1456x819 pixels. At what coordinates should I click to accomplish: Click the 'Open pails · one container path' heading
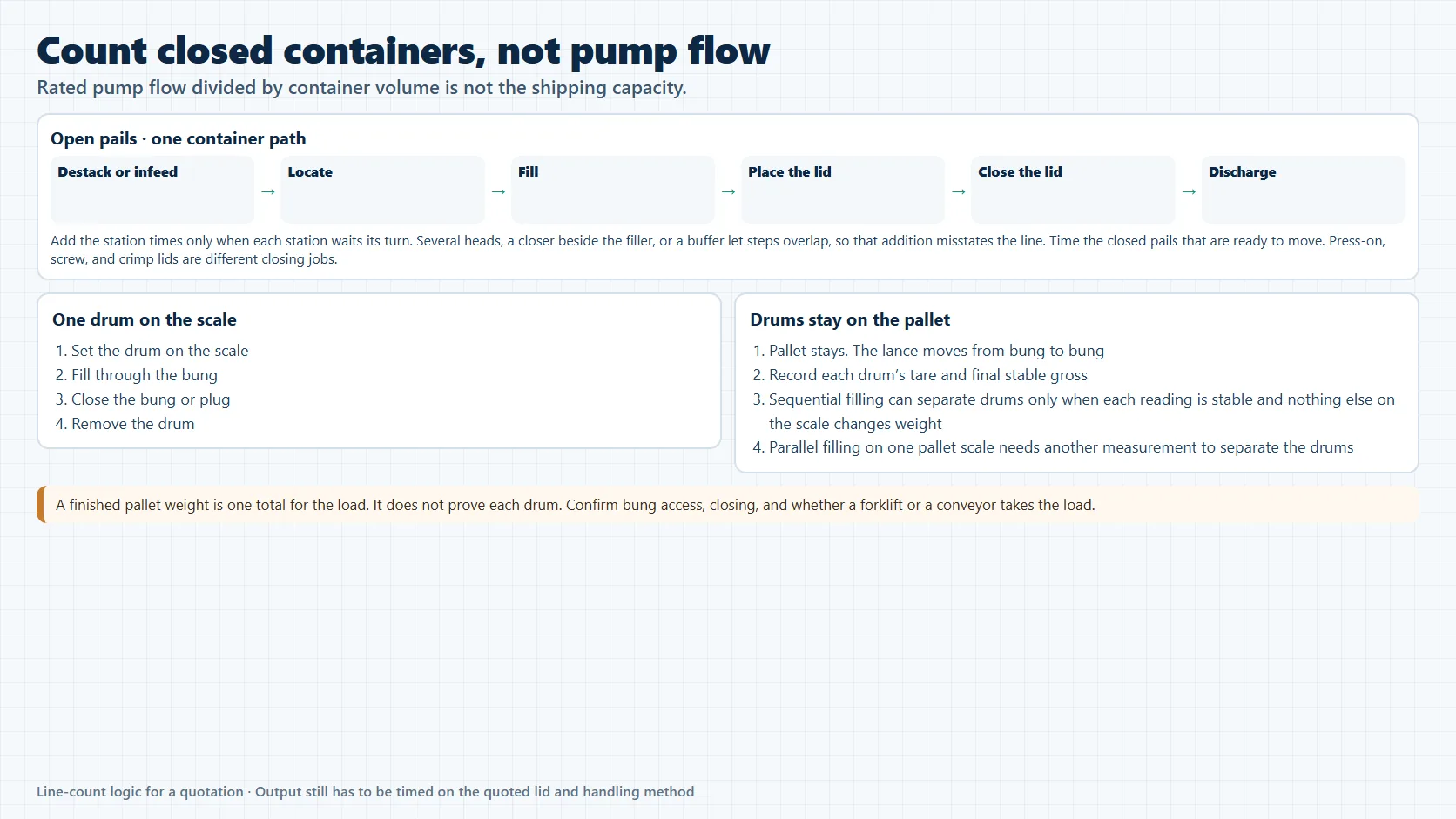pos(179,138)
